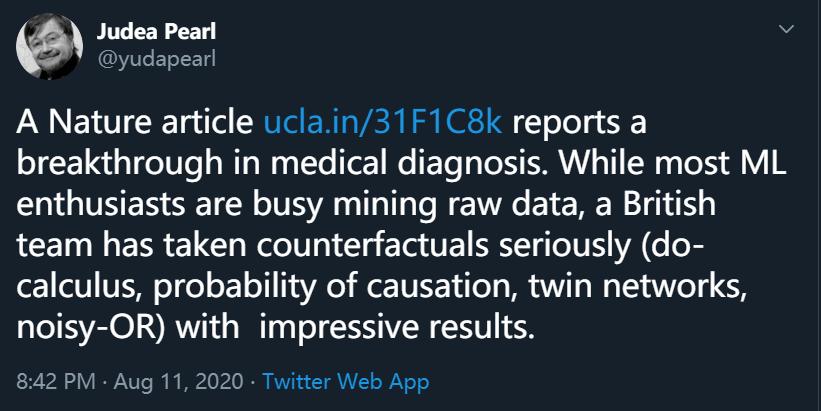Open the ucla.in/31F1C8k link

(381, 122)
